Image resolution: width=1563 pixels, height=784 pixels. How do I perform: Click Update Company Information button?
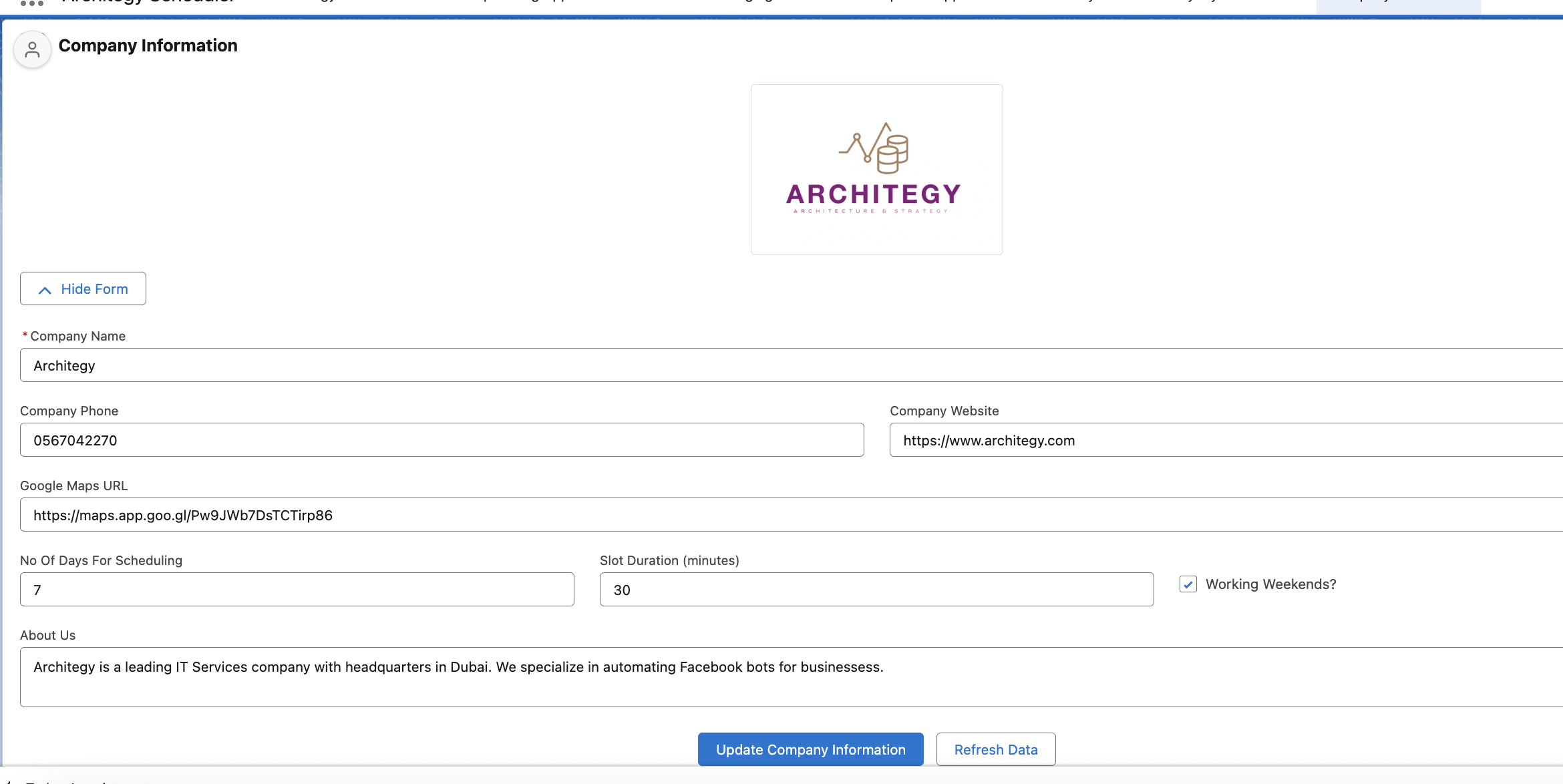coord(810,749)
